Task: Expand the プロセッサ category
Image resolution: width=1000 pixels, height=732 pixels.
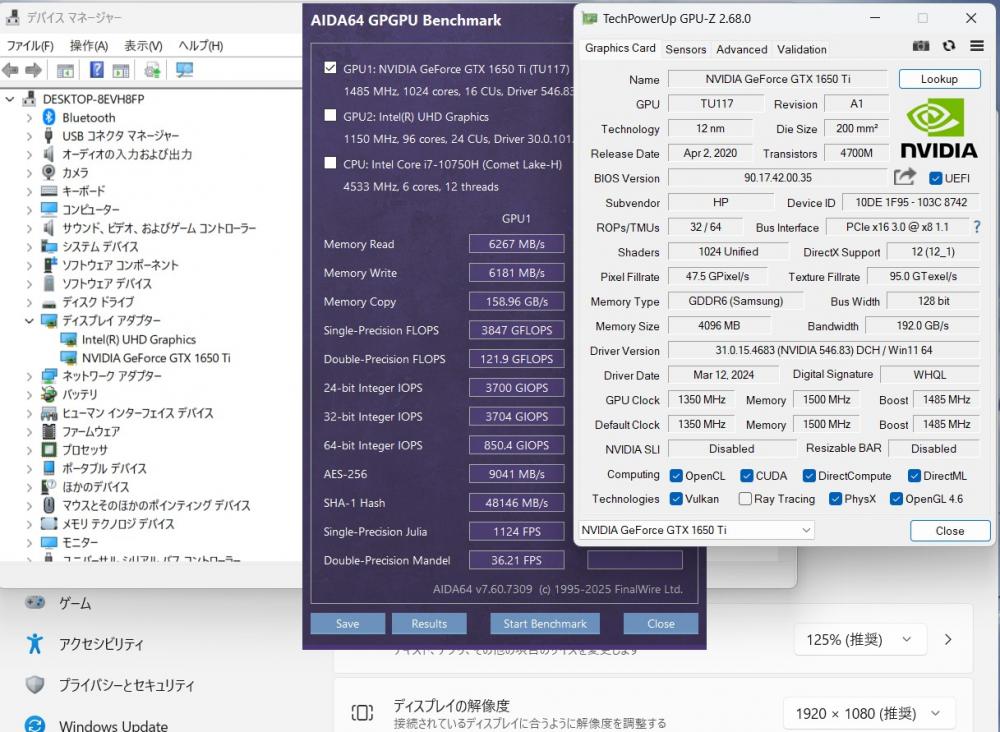Action: pyautogui.click(x=29, y=450)
